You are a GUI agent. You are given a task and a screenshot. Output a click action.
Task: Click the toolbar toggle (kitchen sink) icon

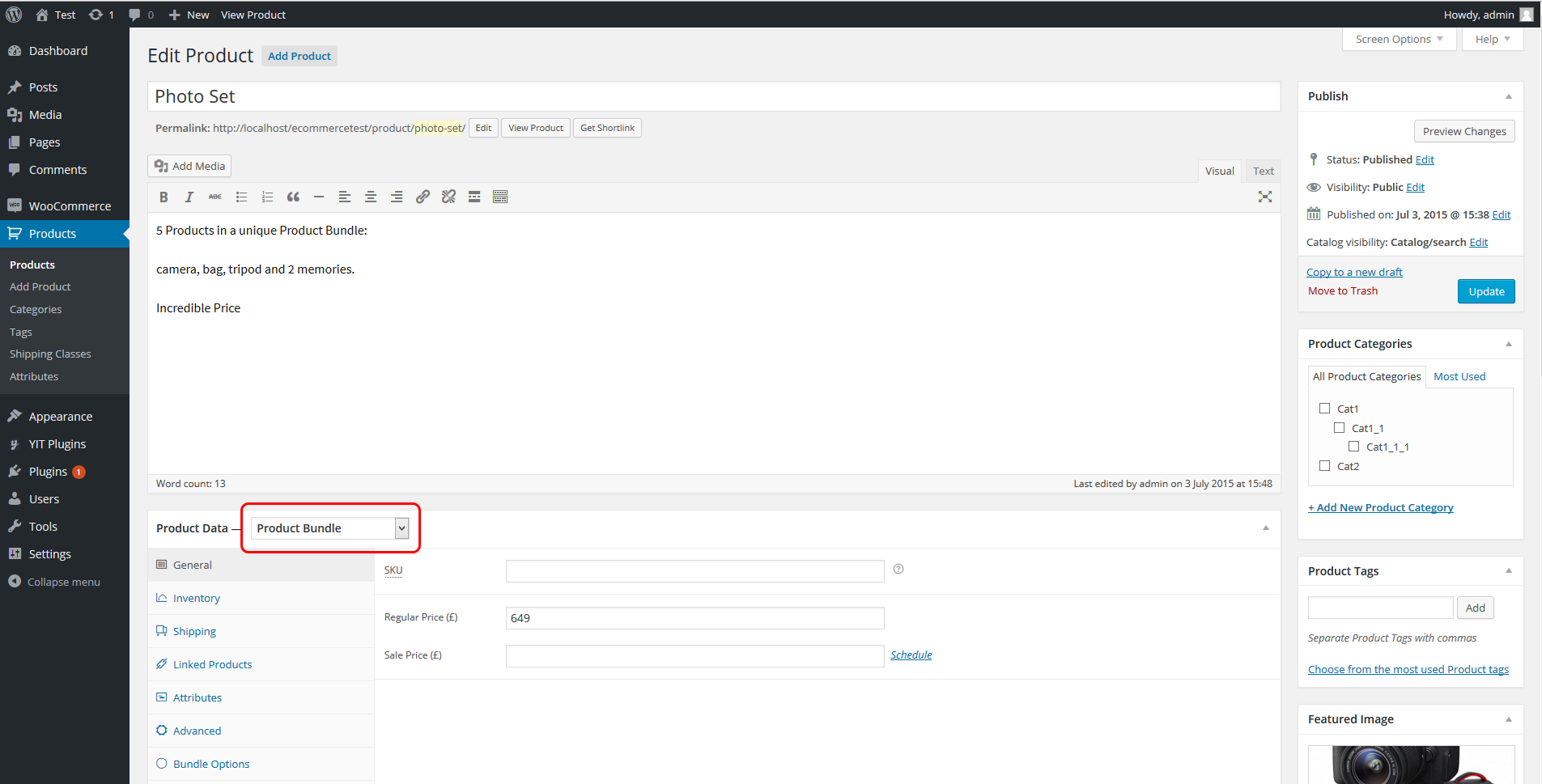[500, 197]
